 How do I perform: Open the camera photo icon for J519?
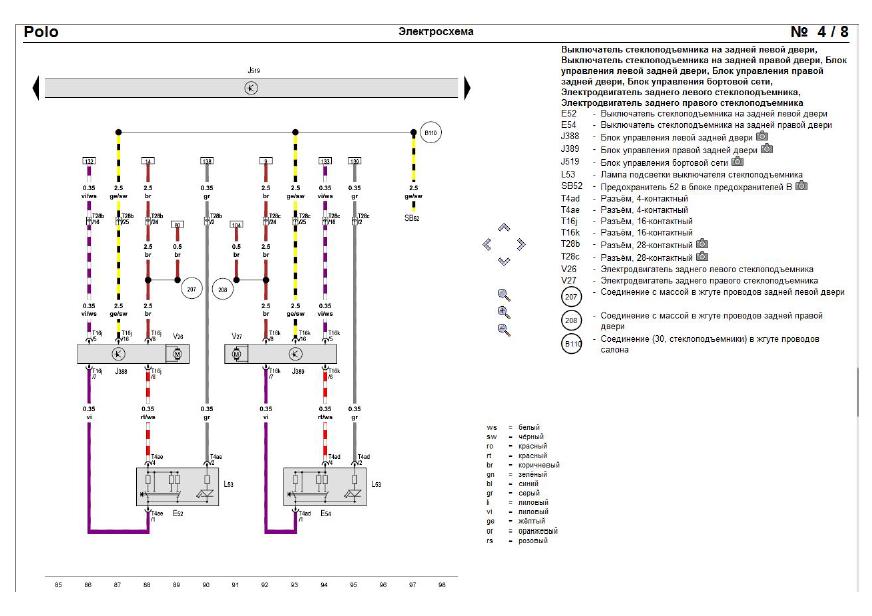click(x=737, y=161)
